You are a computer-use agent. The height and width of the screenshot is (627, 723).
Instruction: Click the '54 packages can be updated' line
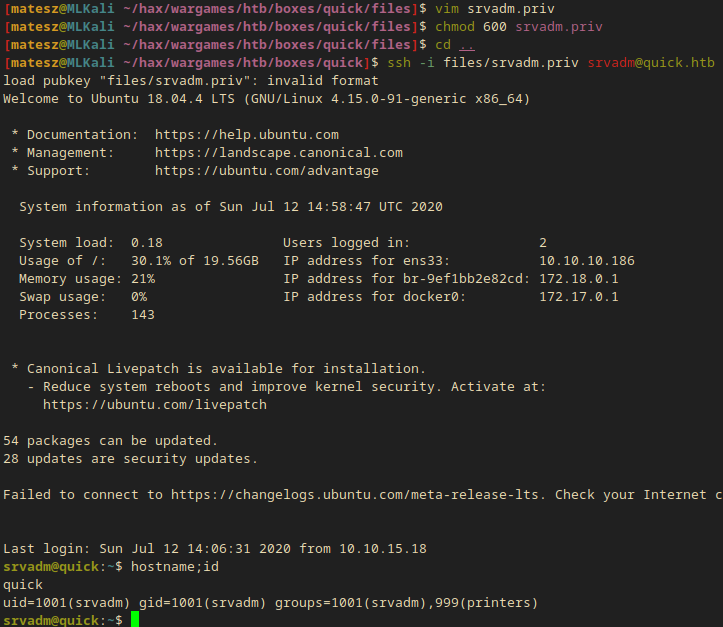click(x=110, y=440)
